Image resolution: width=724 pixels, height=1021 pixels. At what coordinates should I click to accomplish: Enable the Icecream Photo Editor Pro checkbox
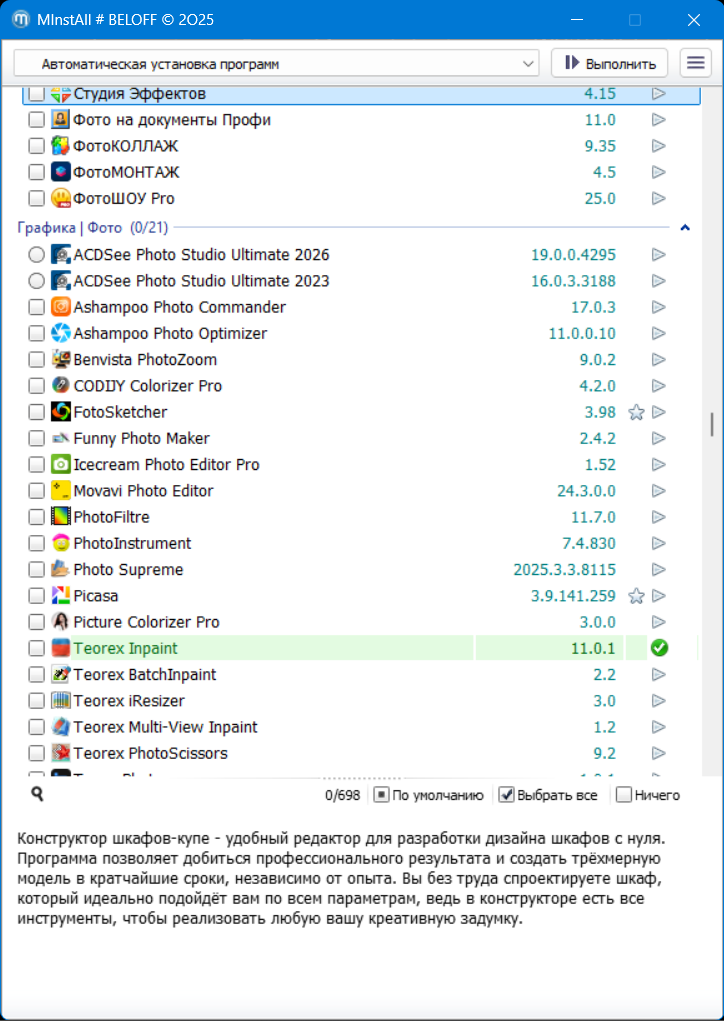click(x=37, y=465)
